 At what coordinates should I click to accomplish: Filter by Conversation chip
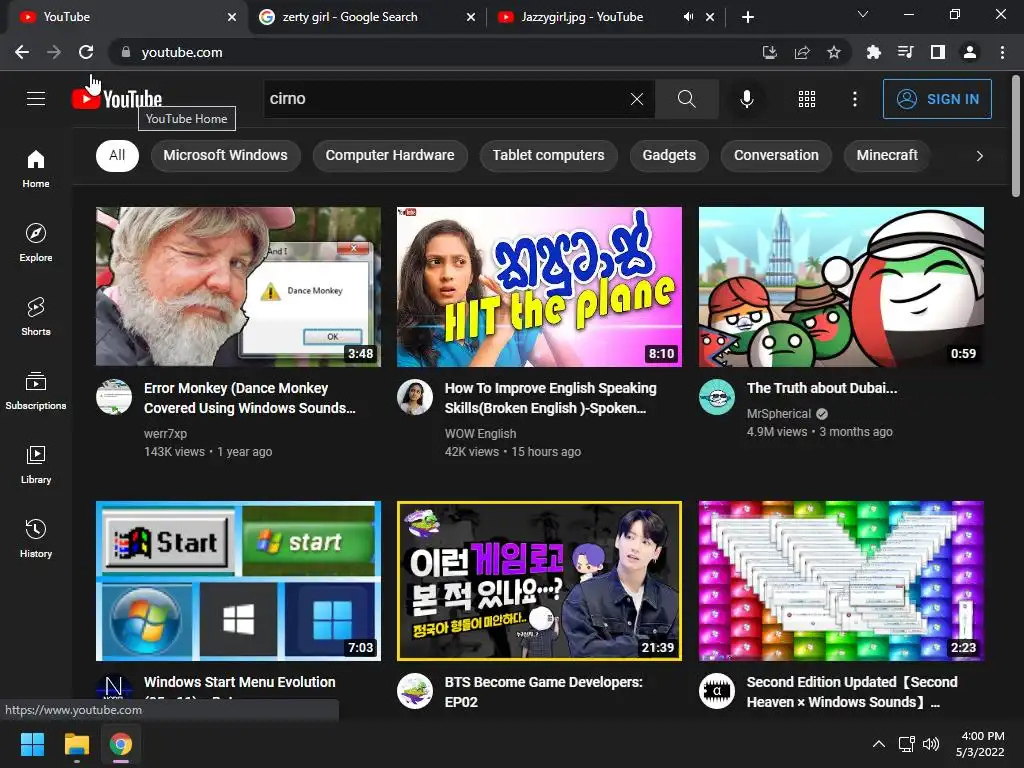[776, 155]
